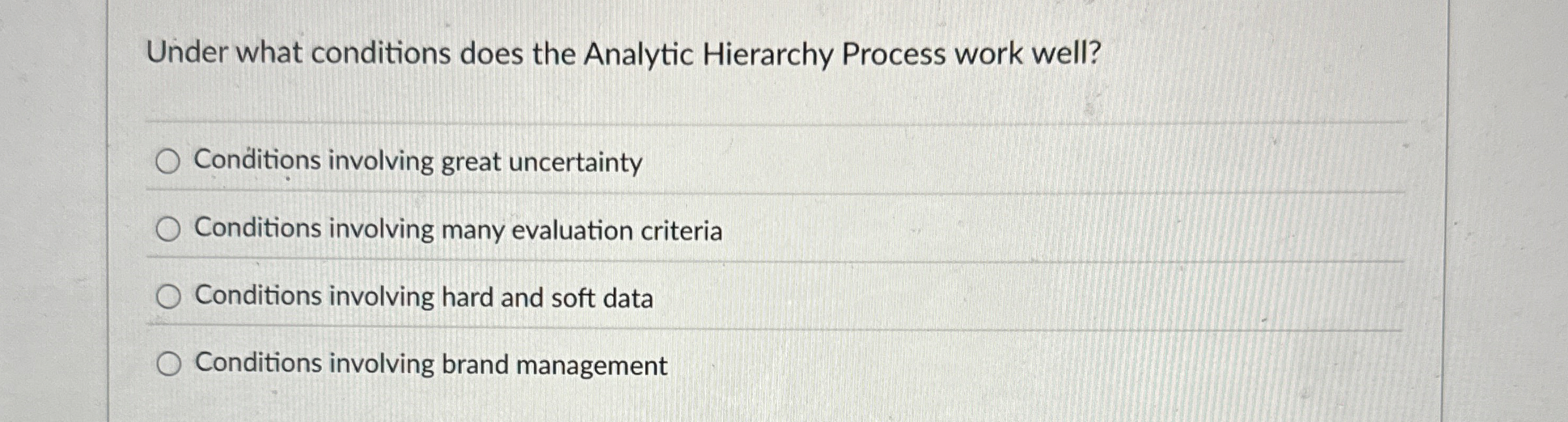
Task: Click the third answer's radio circle
Action: (x=169, y=296)
